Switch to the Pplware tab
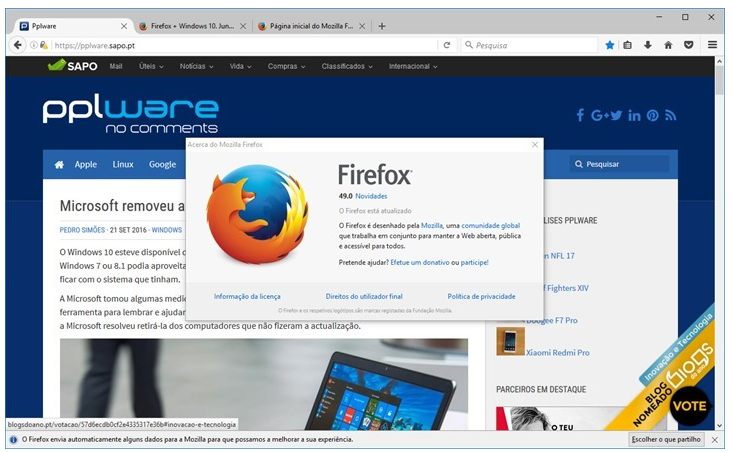 pyautogui.click(x=70, y=26)
